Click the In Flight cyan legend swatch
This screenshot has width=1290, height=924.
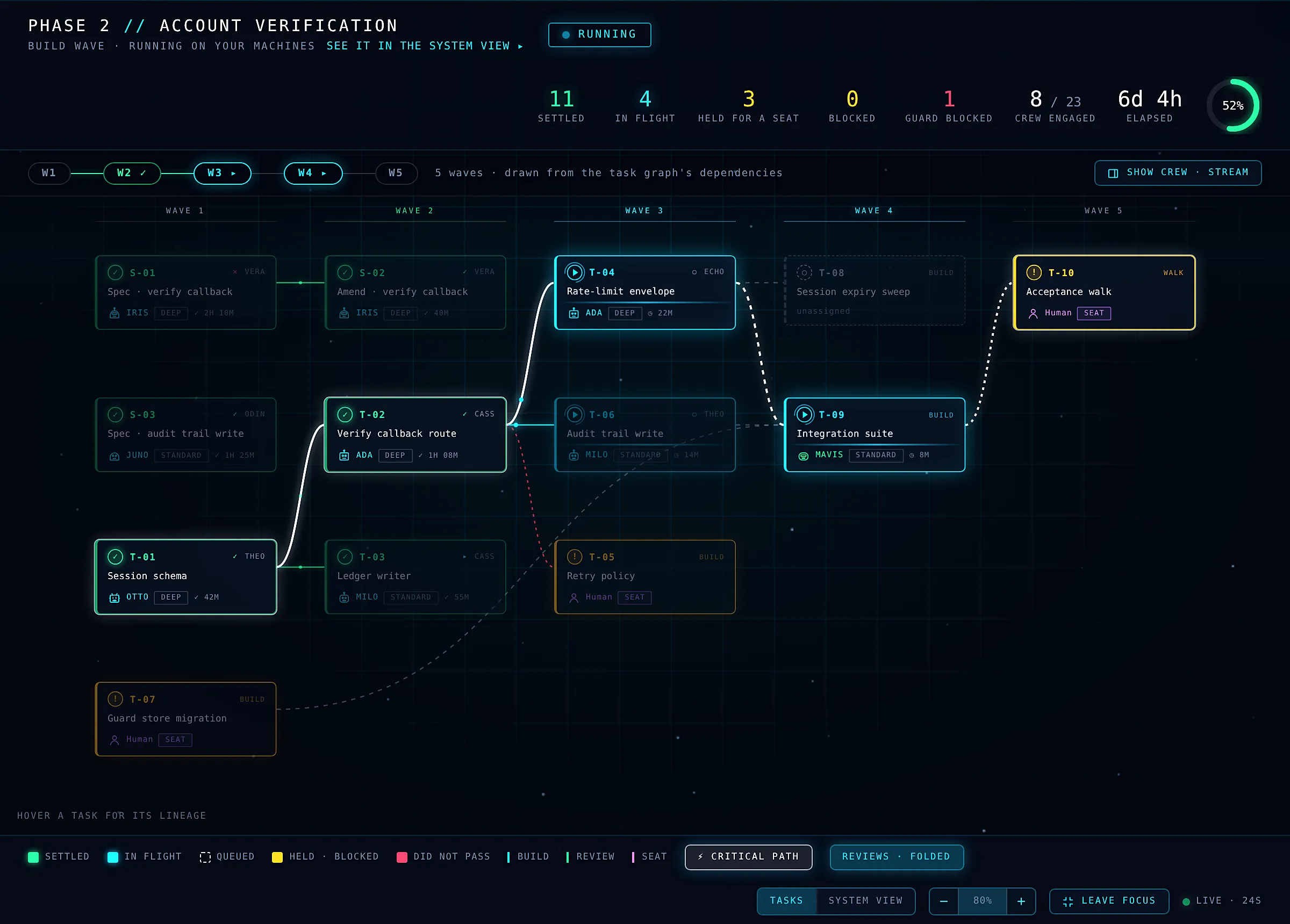(113, 857)
